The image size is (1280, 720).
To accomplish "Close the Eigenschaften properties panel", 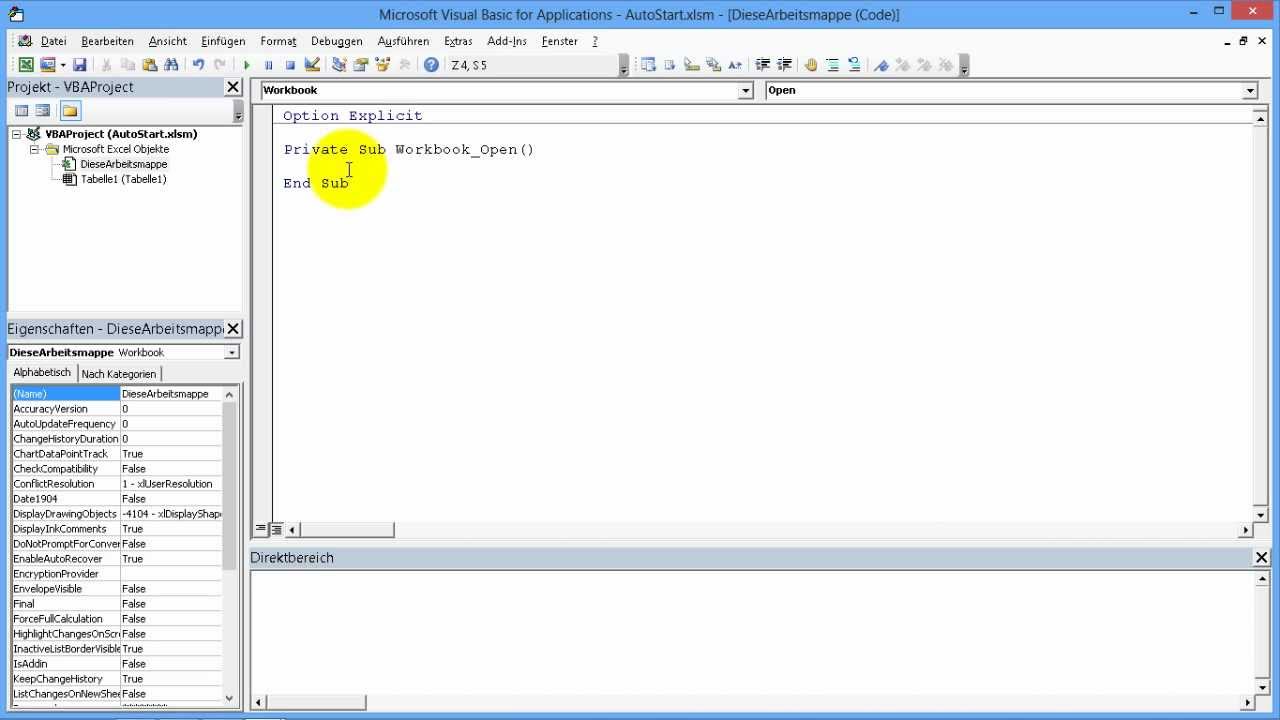I will (x=232, y=329).
